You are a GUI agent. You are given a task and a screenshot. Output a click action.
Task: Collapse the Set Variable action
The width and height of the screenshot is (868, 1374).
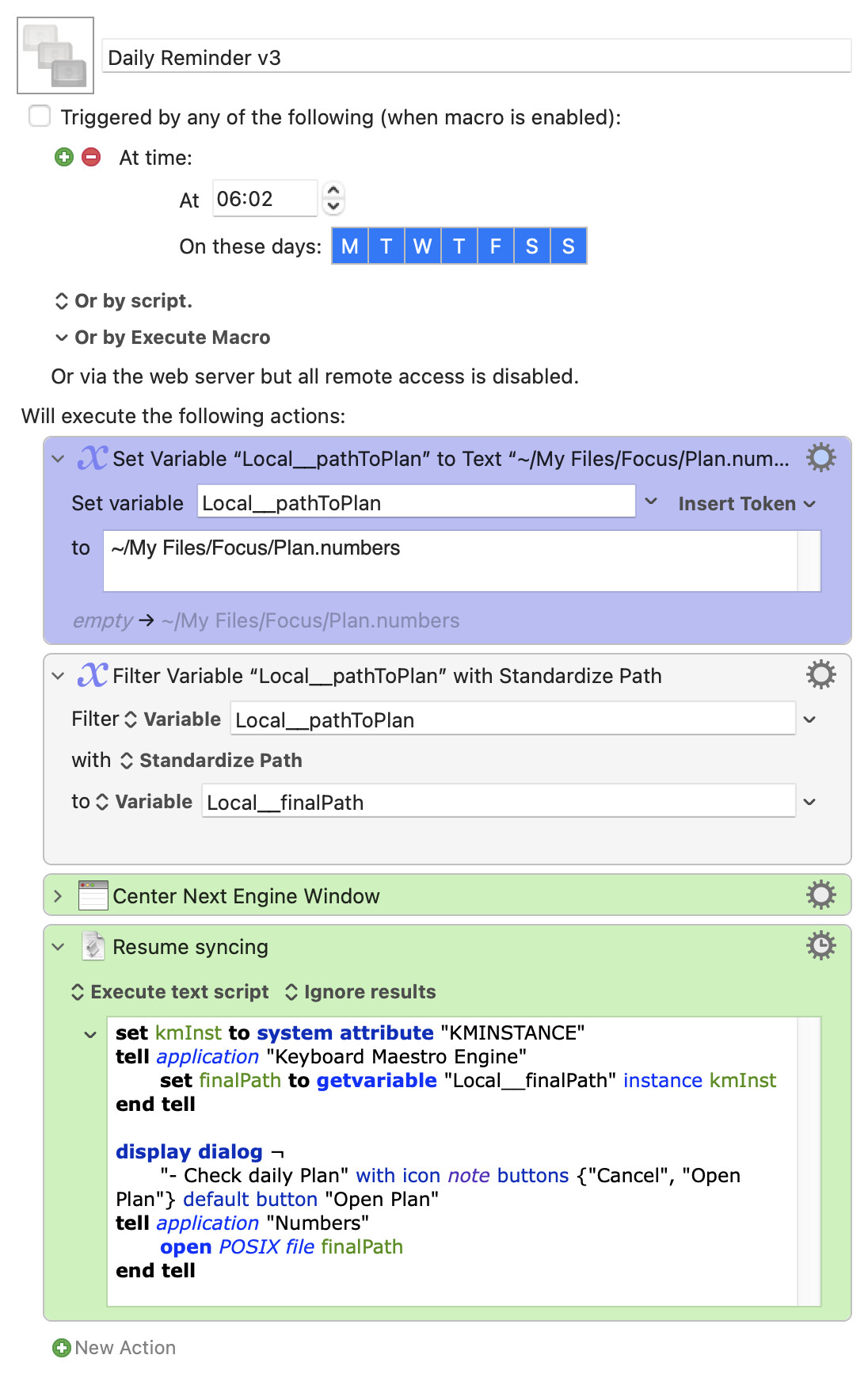[x=58, y=459]
